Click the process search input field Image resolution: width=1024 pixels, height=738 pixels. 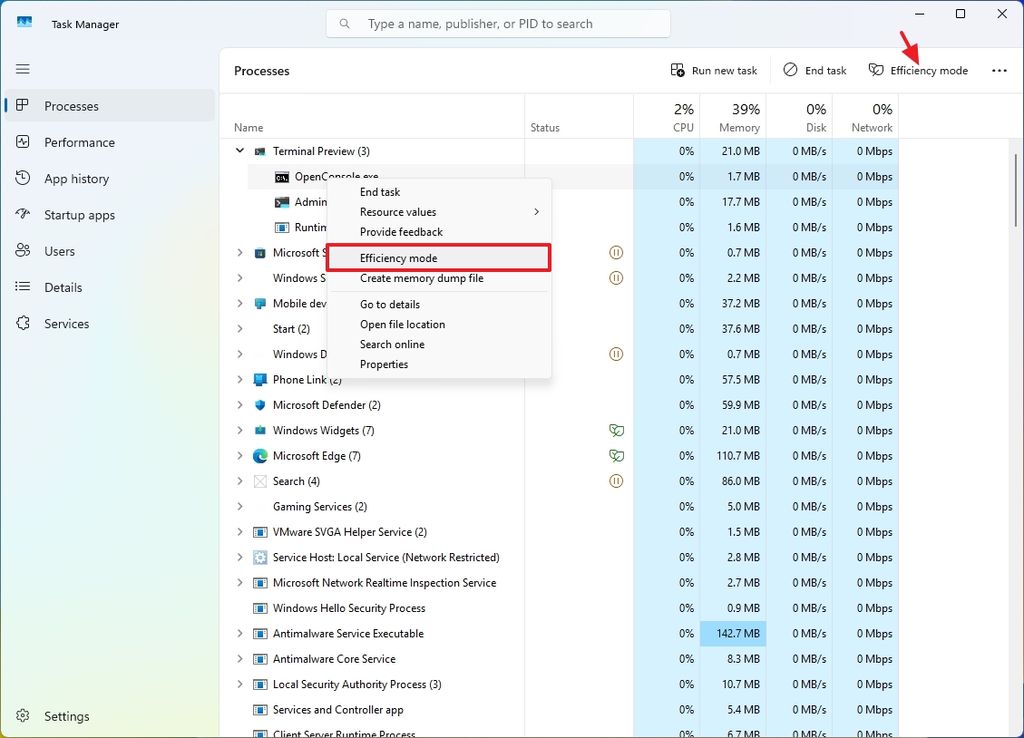tap(498, 24)
